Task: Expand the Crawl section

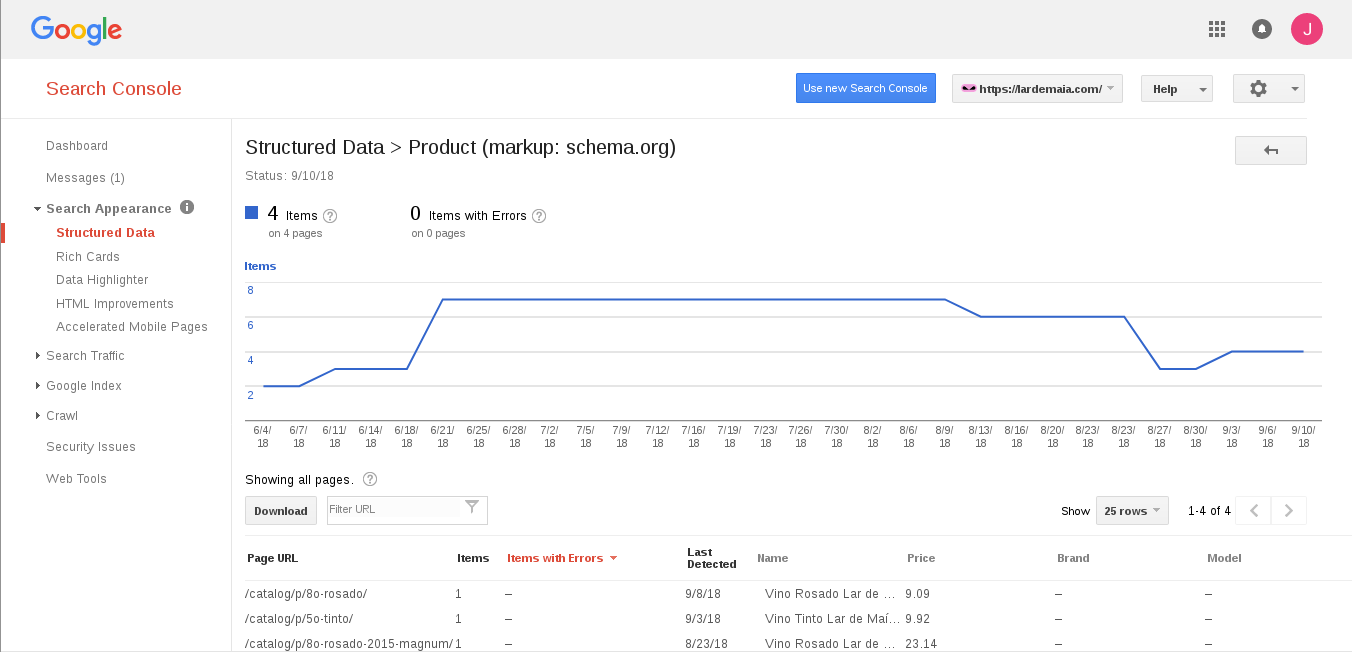Action: [37, 416]
